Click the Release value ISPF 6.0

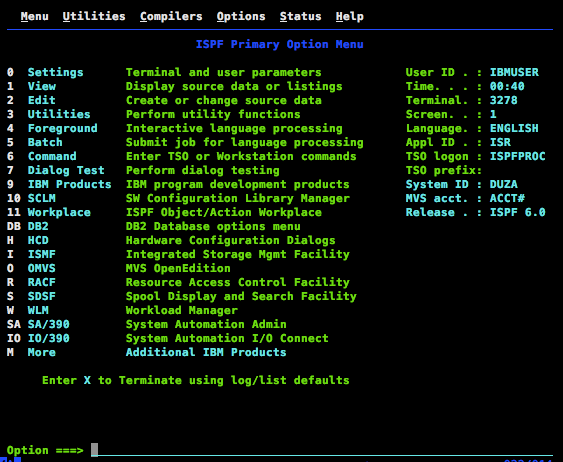pos(518,212)
